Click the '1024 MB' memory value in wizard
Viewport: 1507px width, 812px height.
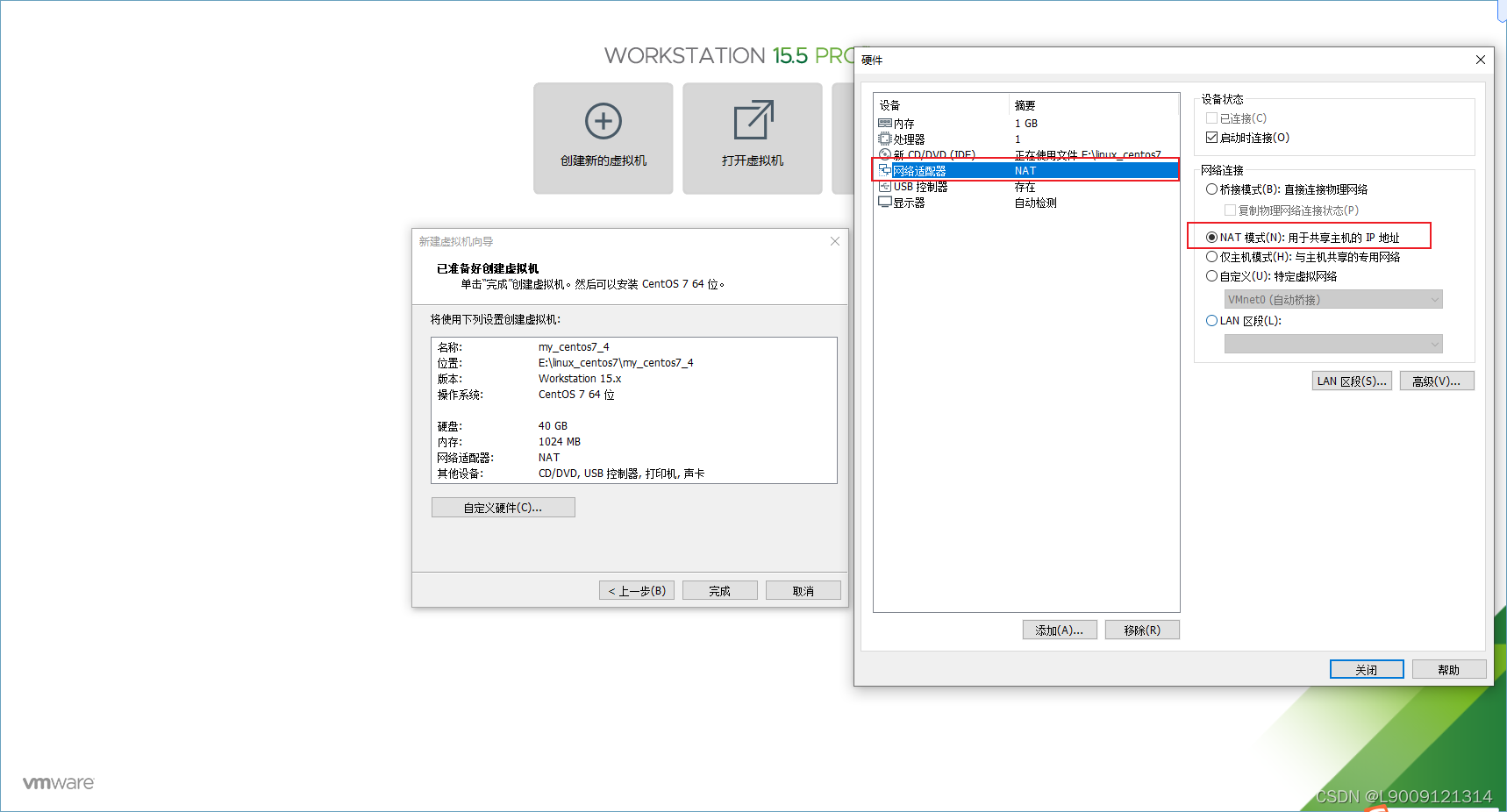pyautogui.click(x=560, y=442)
